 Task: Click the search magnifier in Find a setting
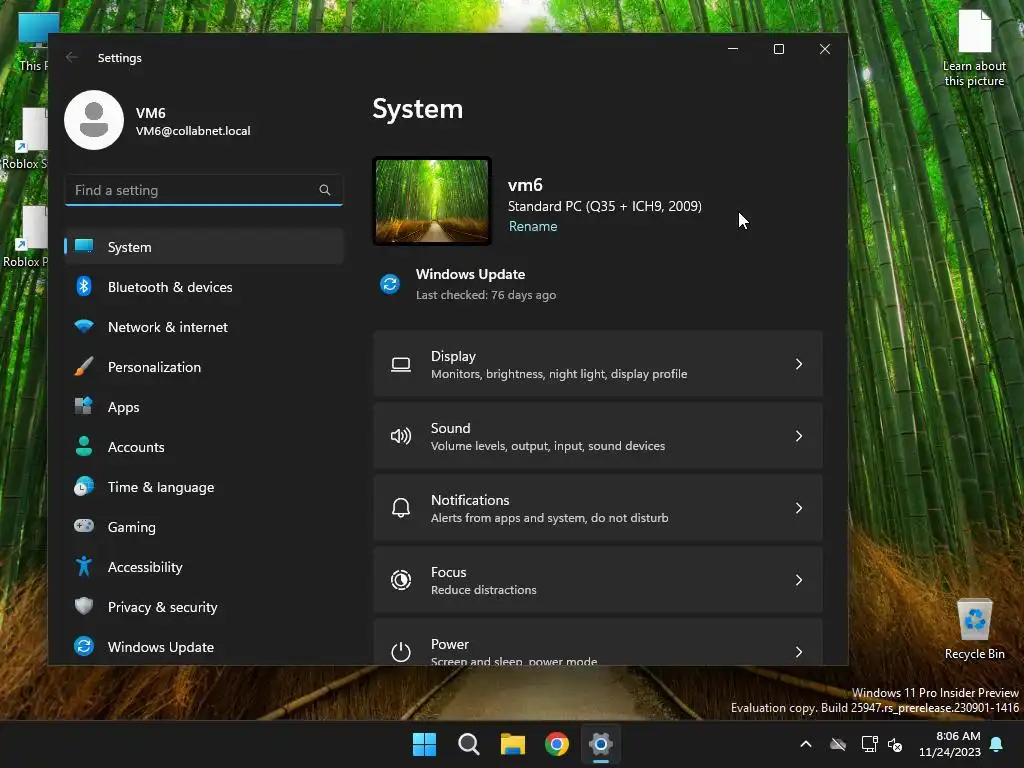[325, 190]
